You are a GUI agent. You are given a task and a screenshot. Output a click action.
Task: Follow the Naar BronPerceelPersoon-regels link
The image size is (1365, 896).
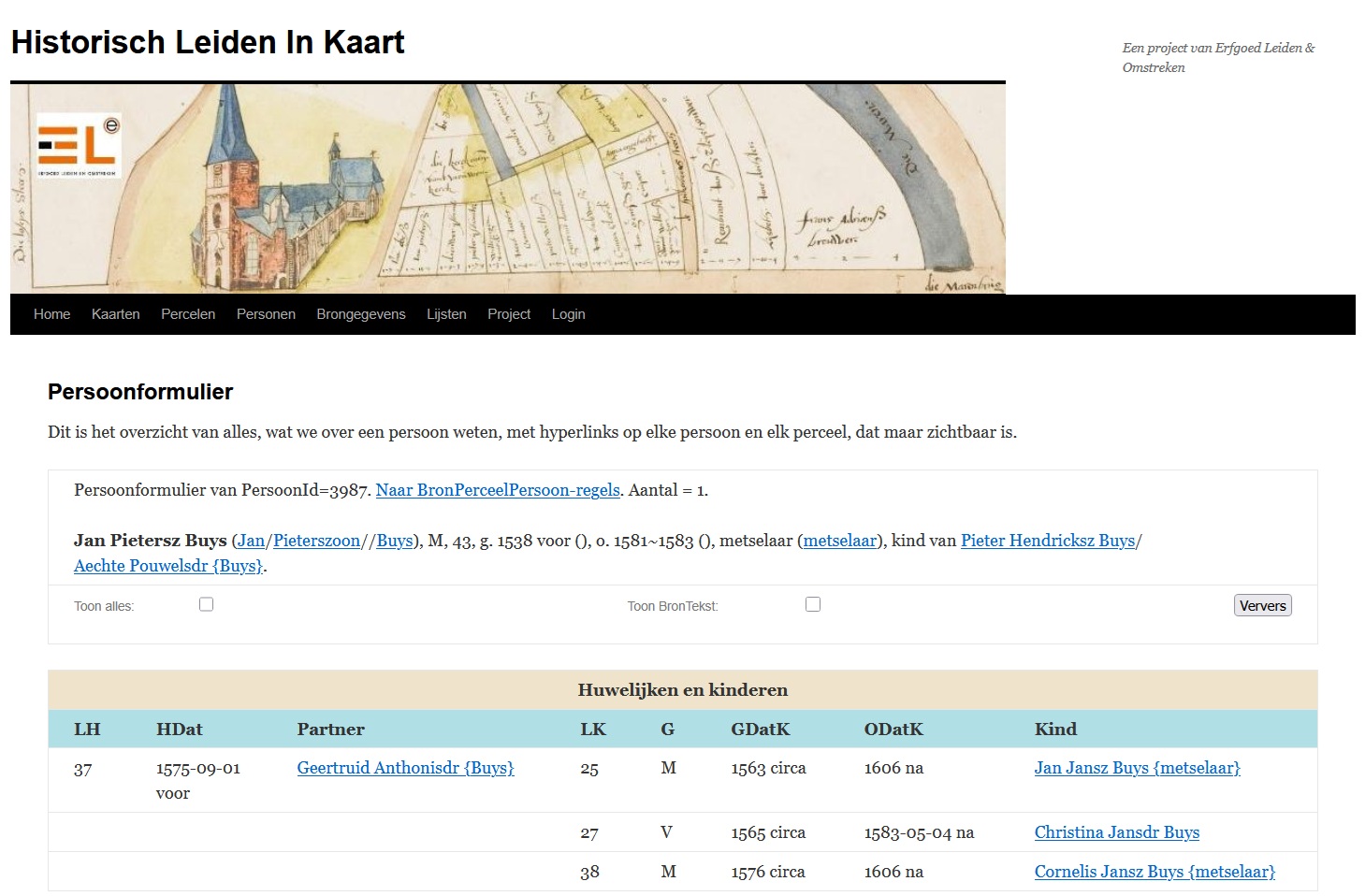point(498,490)
